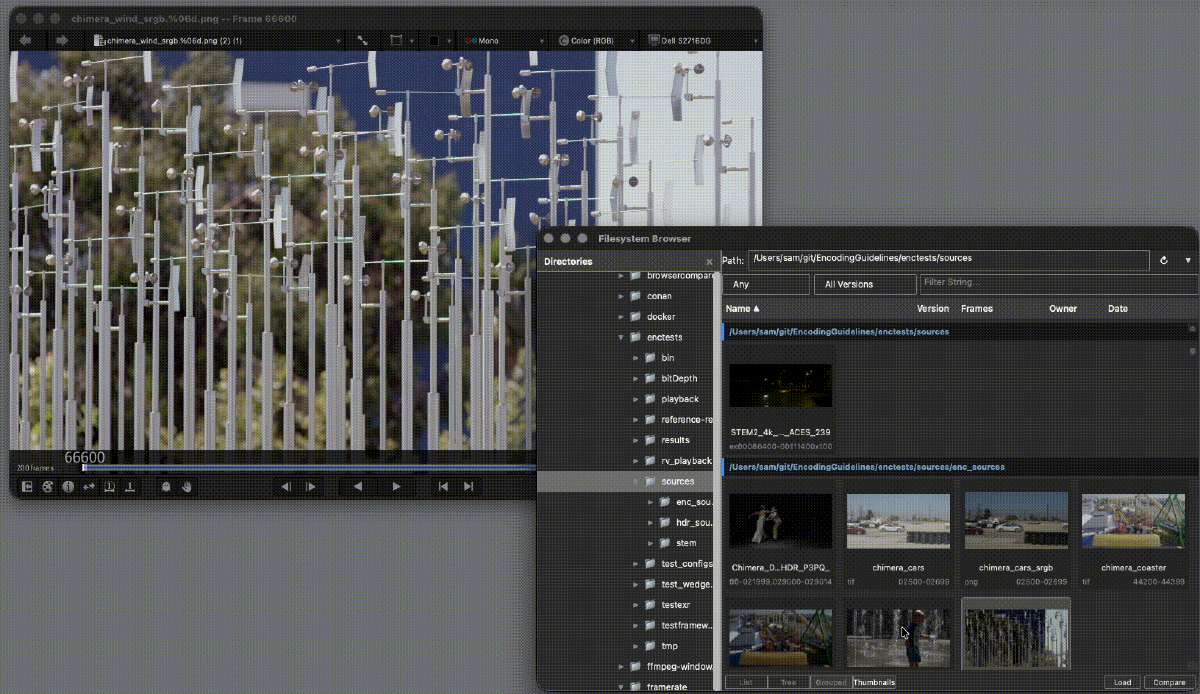Toggle the ping-pong arrows icon in bottom bar
The height and width of the screenshot is (694, 1200).
click(89, 487)
